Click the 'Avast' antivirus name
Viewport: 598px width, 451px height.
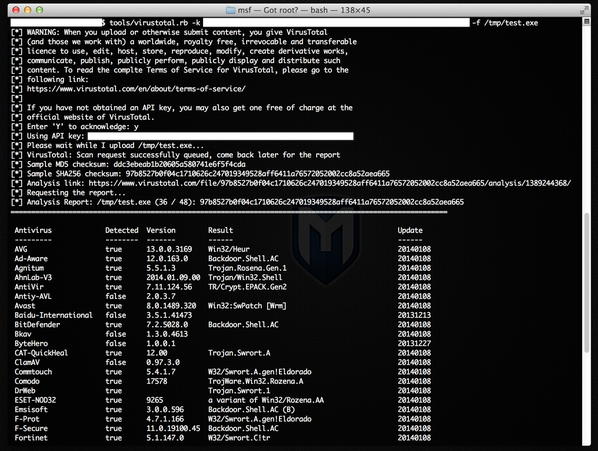[25, 306]
